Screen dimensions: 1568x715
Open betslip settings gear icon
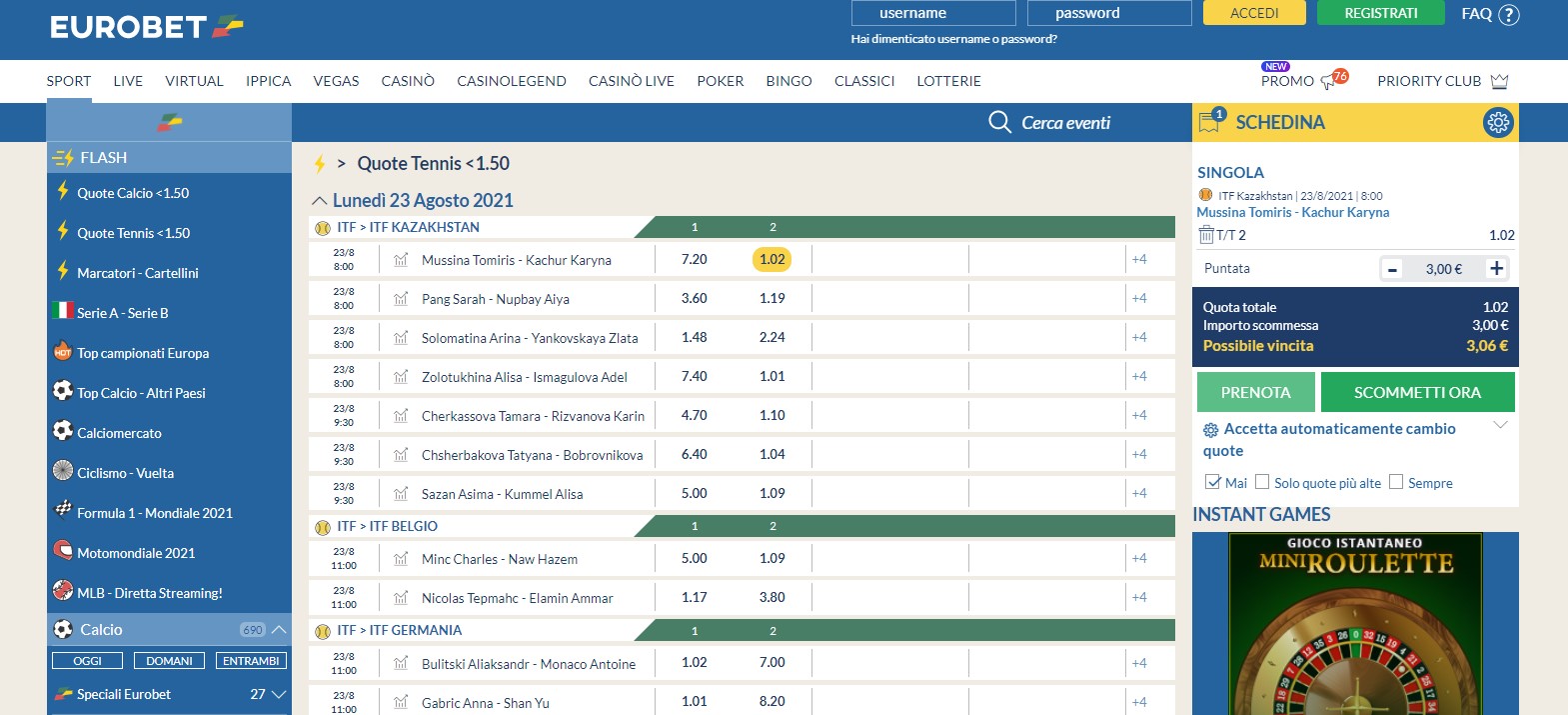pos(1497,122)
